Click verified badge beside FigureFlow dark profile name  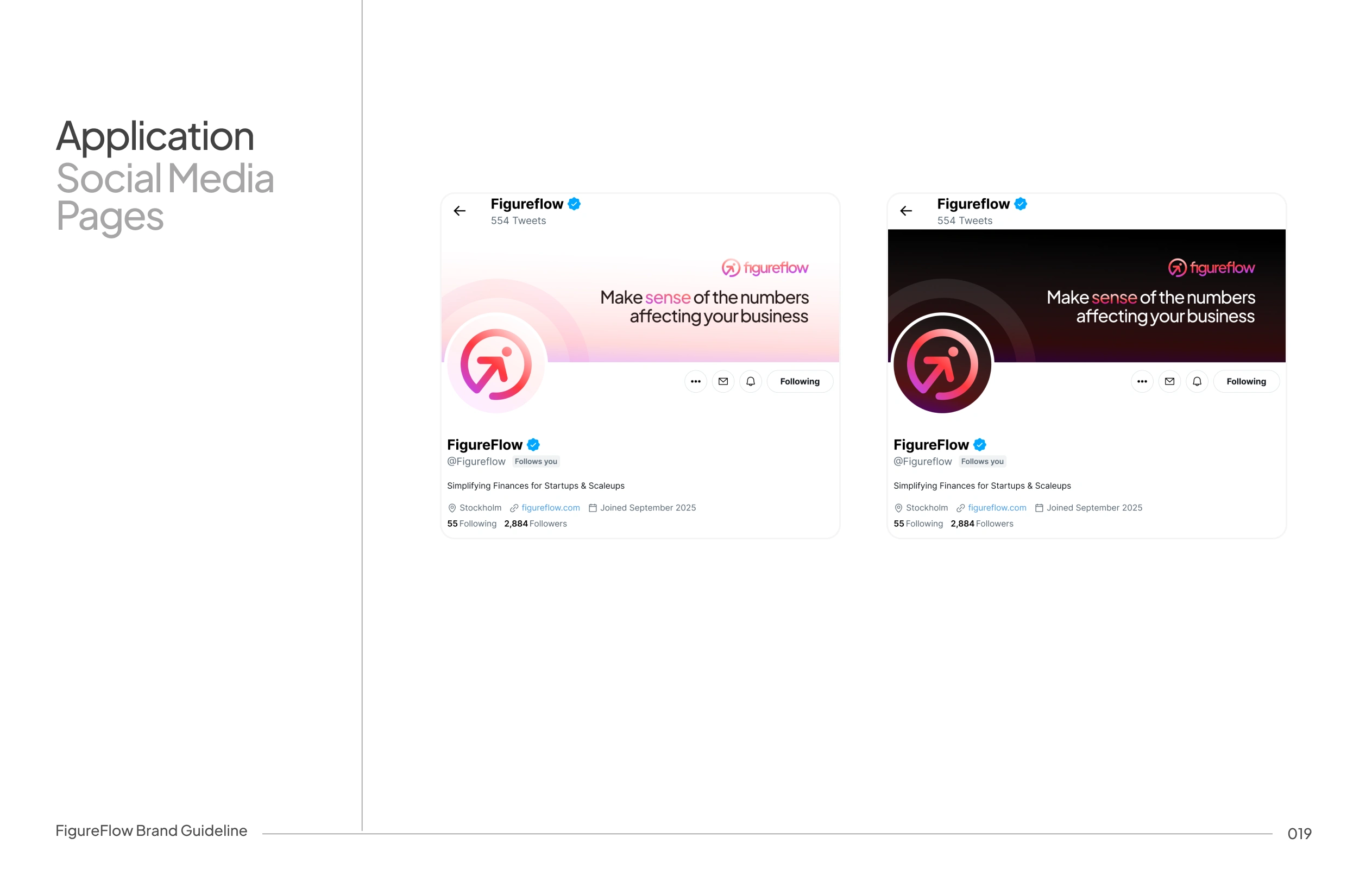click(x=980, y=445)
